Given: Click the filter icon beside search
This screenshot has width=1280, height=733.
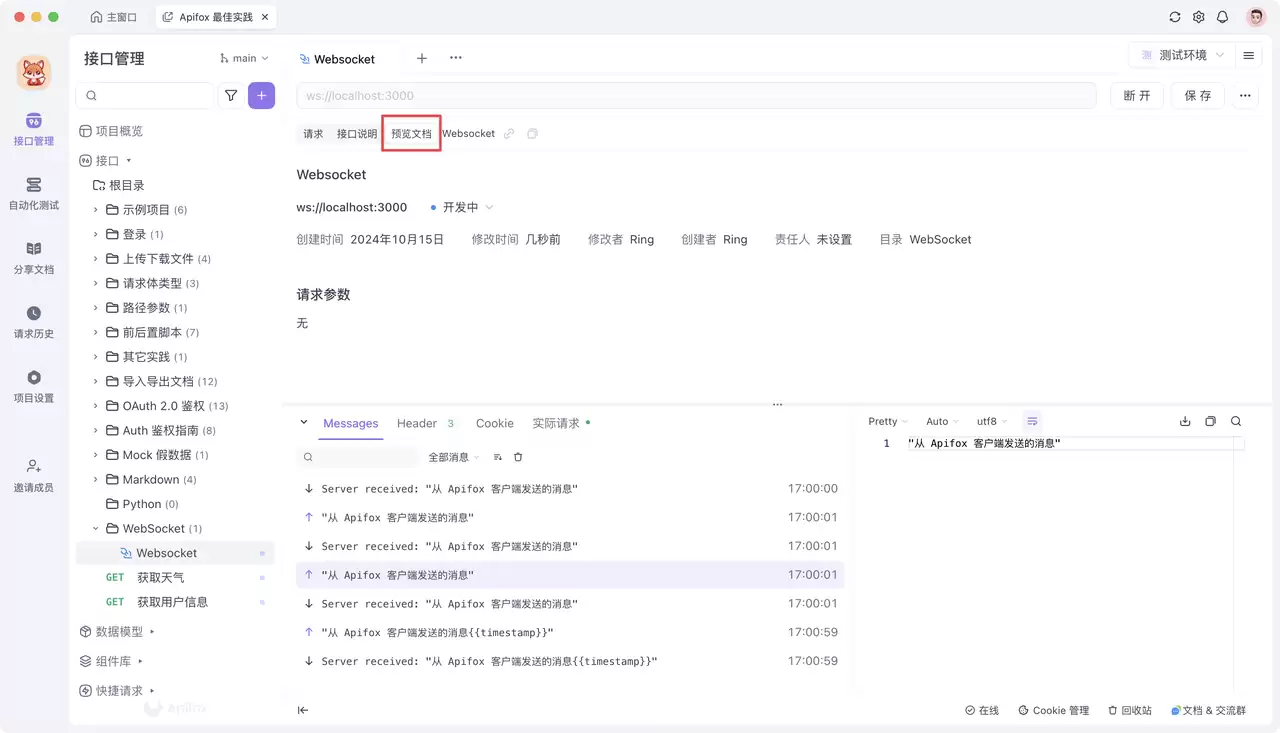Looking at the screenshot, I should [x=231, y=95].
